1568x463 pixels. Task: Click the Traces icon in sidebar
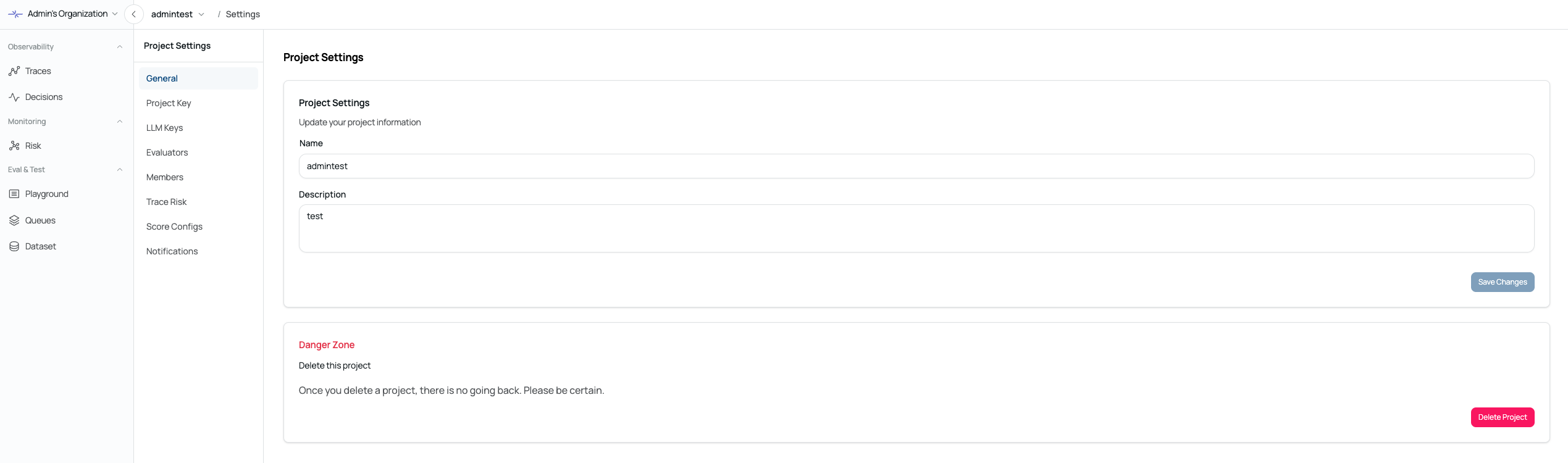pos(14,71)
